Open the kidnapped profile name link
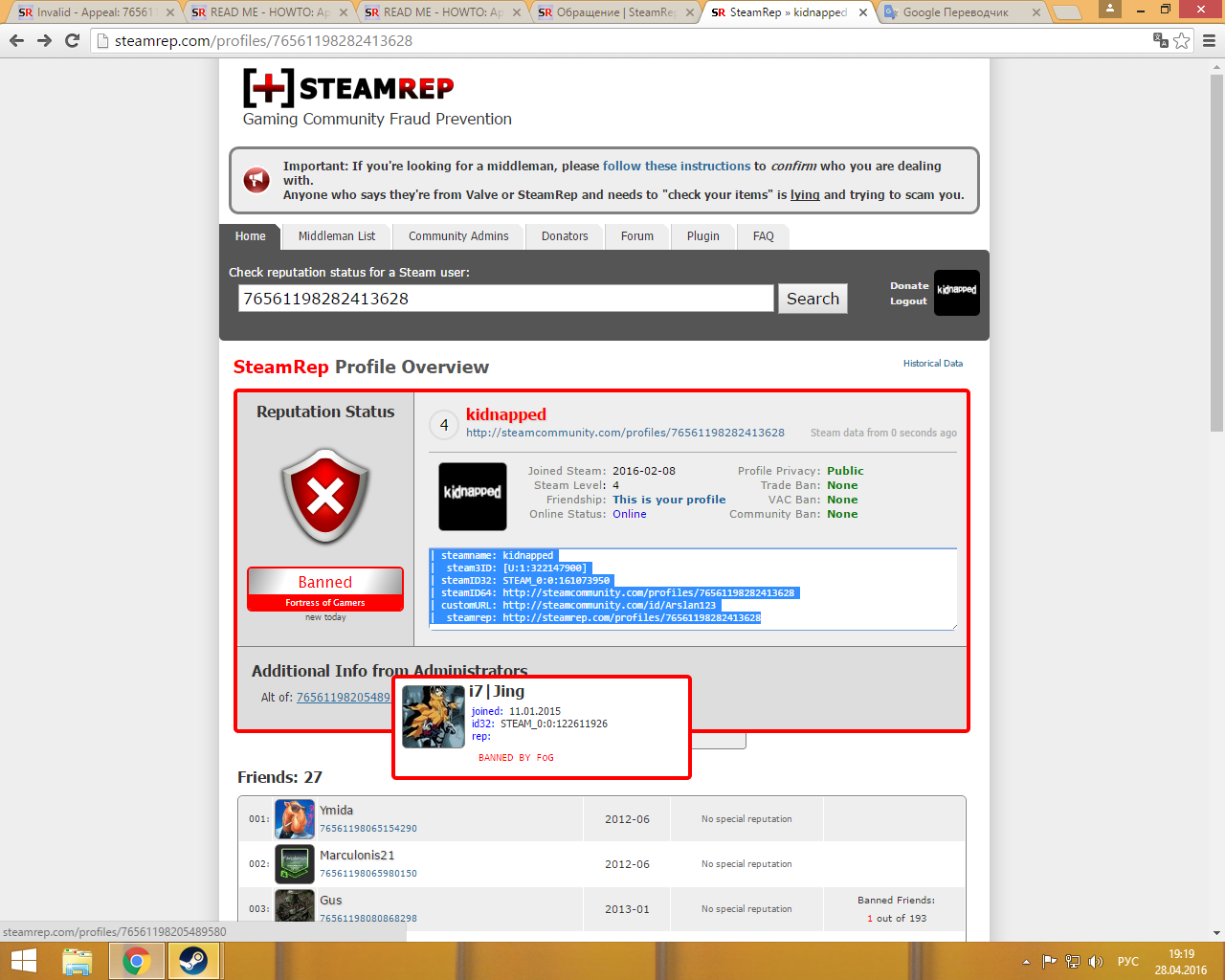1225x980 pixels. pos(505,414)
